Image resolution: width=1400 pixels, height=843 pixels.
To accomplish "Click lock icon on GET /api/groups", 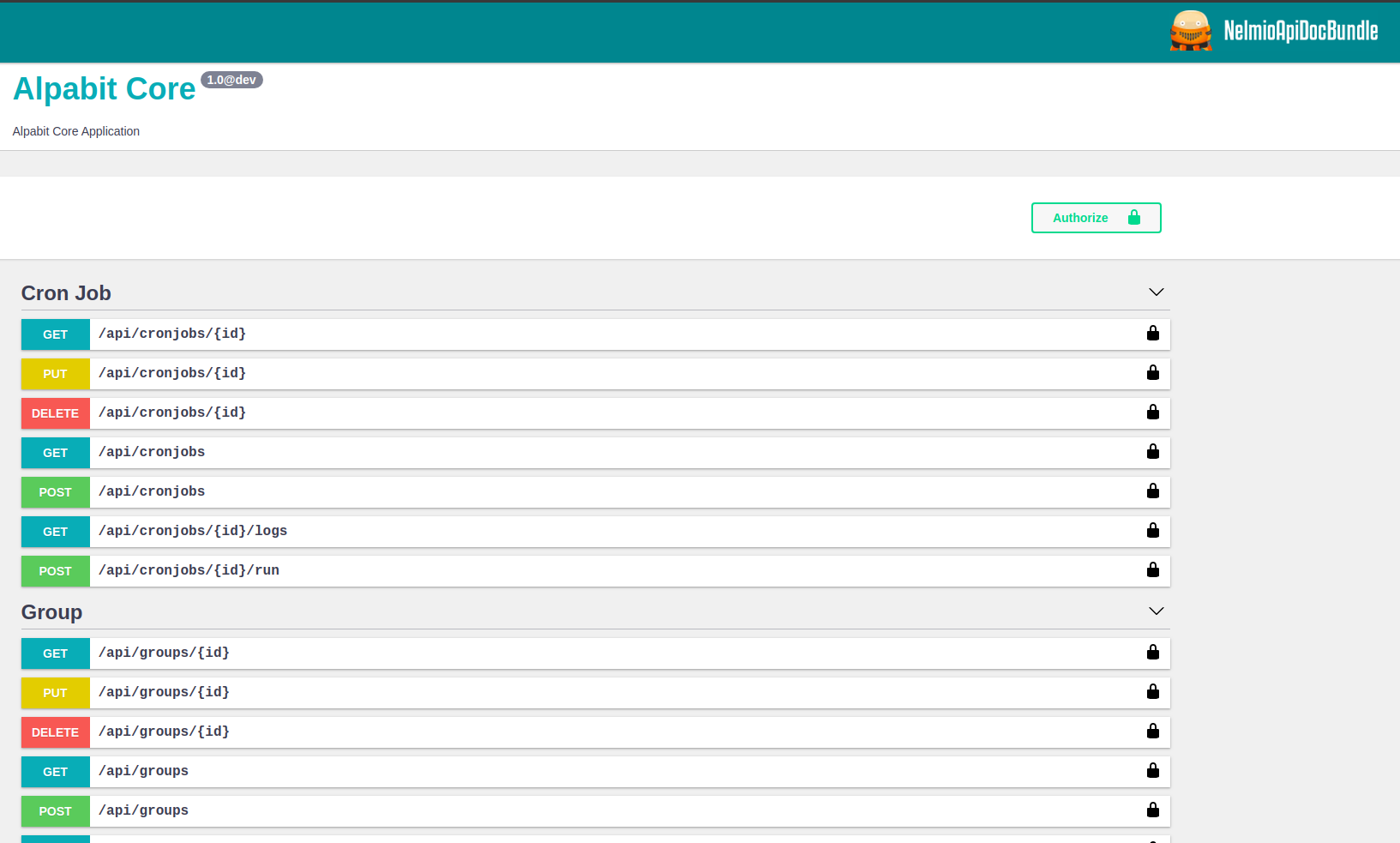I will (x=1153, y=770).
